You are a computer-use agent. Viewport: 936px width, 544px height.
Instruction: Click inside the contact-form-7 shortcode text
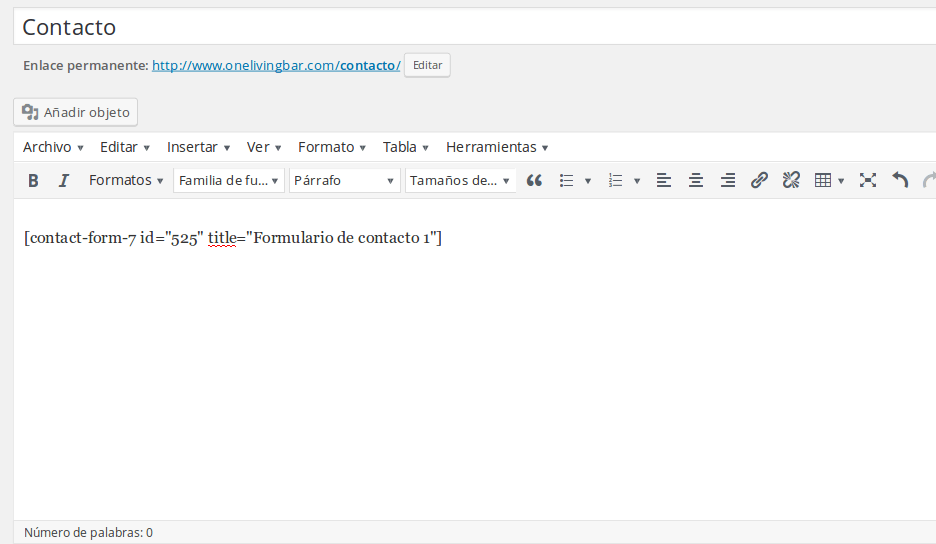tap(233, 238)
